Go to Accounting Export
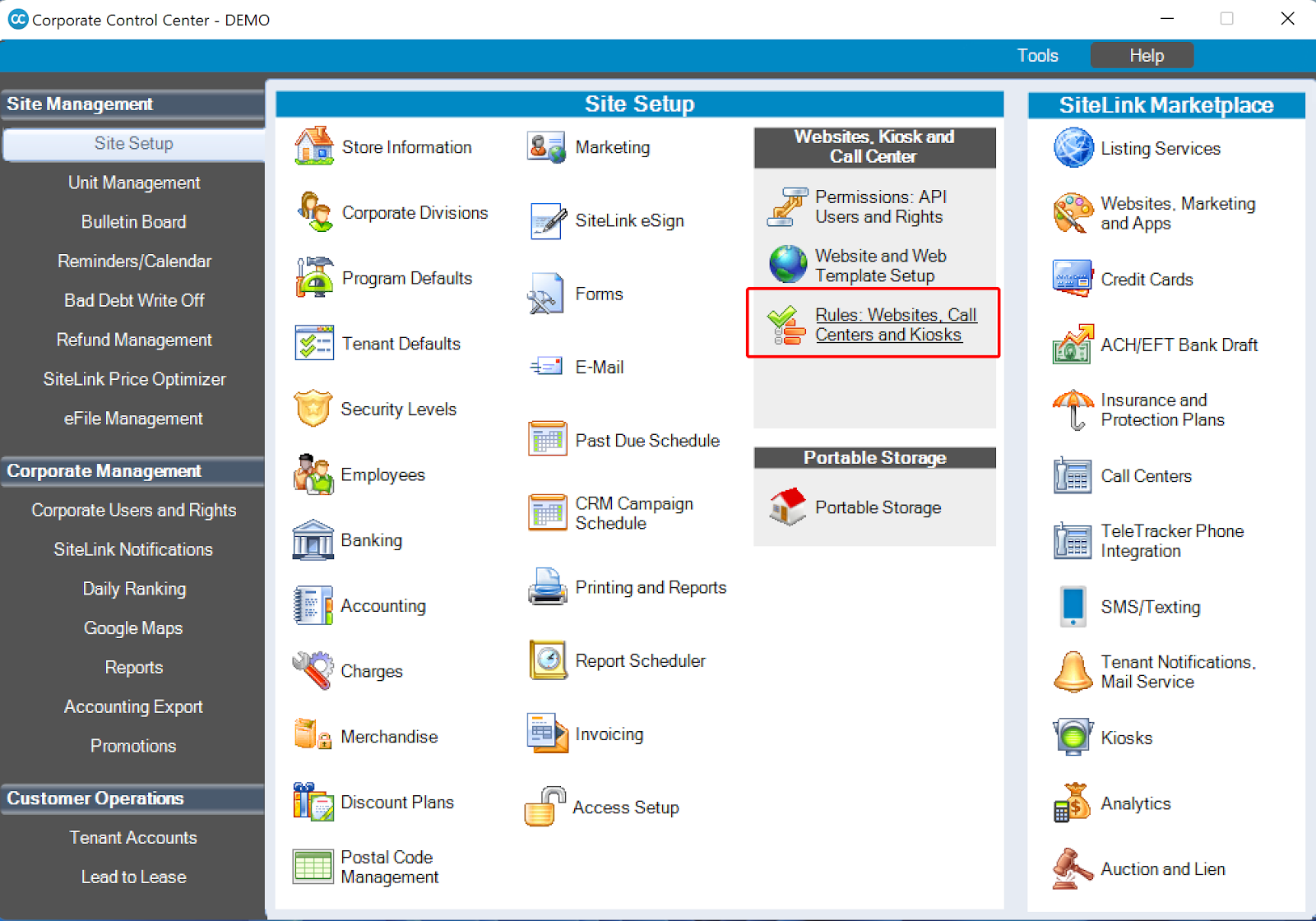 [133, 707]
